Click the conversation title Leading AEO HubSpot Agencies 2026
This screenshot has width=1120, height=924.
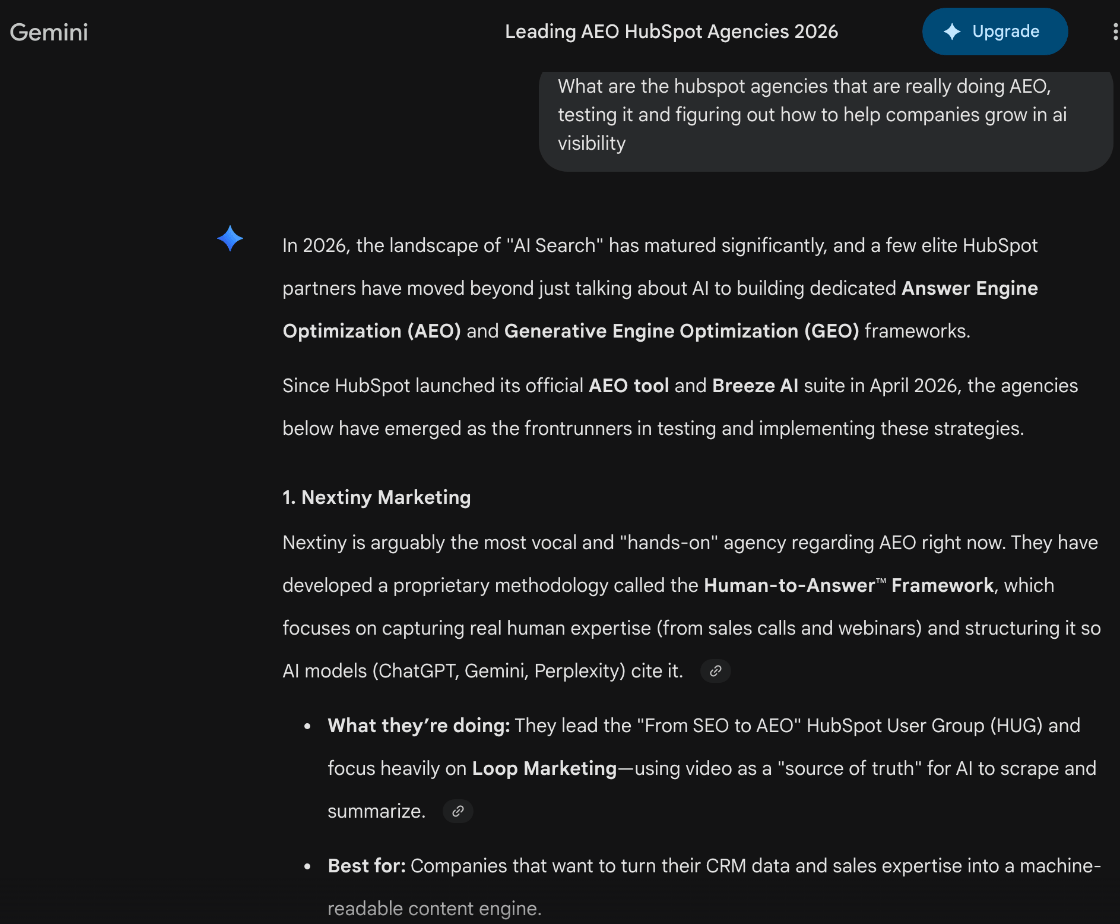point(671,31)
